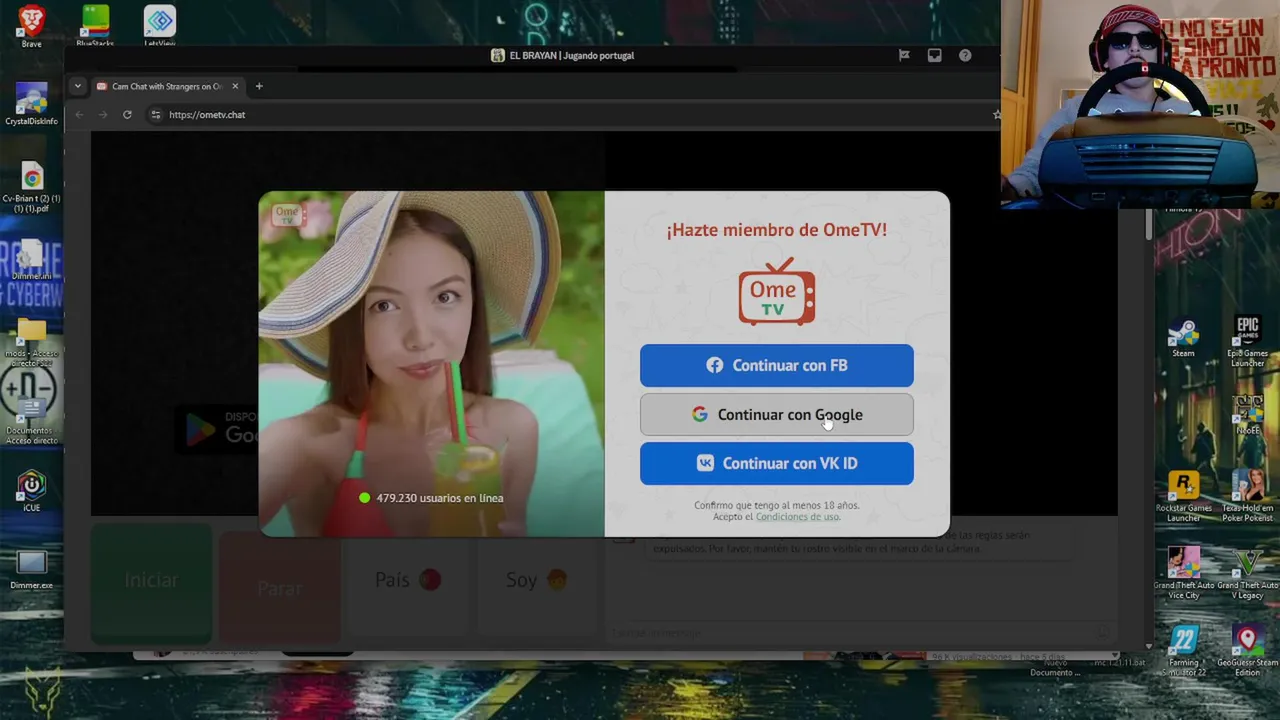Open the mods folder shortcut
Image resolution: width=1280 pixels, height=720 pixels.
coord(31,343)
